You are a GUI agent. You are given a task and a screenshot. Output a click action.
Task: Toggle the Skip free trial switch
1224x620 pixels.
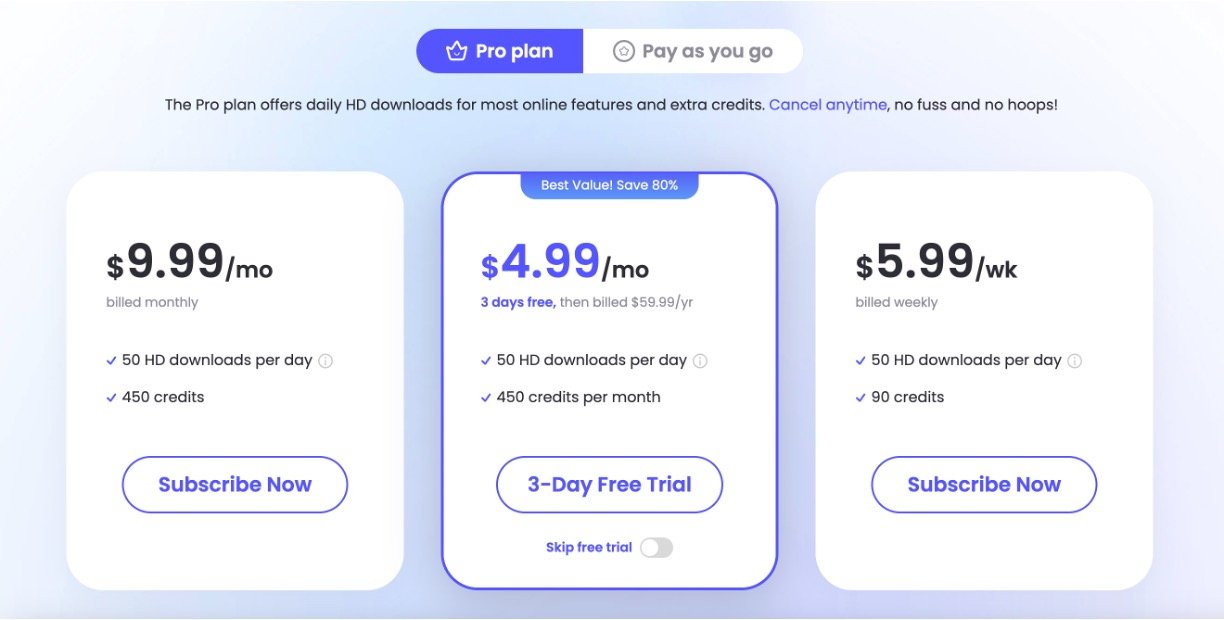coord(656,547)
